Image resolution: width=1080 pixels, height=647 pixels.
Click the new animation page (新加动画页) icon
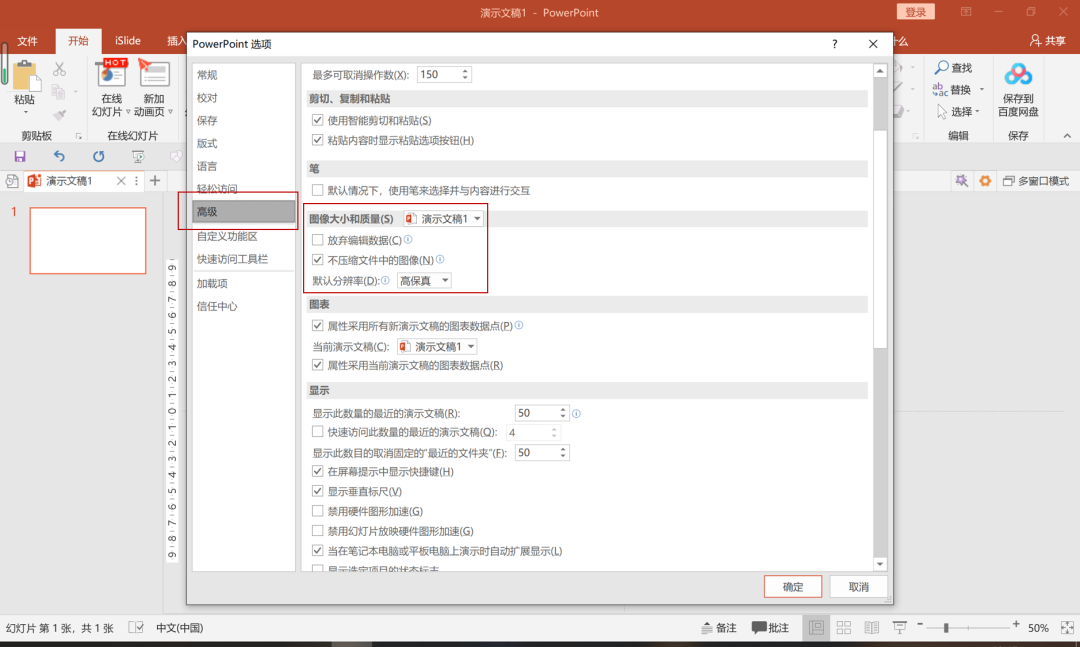pos(154,75)
